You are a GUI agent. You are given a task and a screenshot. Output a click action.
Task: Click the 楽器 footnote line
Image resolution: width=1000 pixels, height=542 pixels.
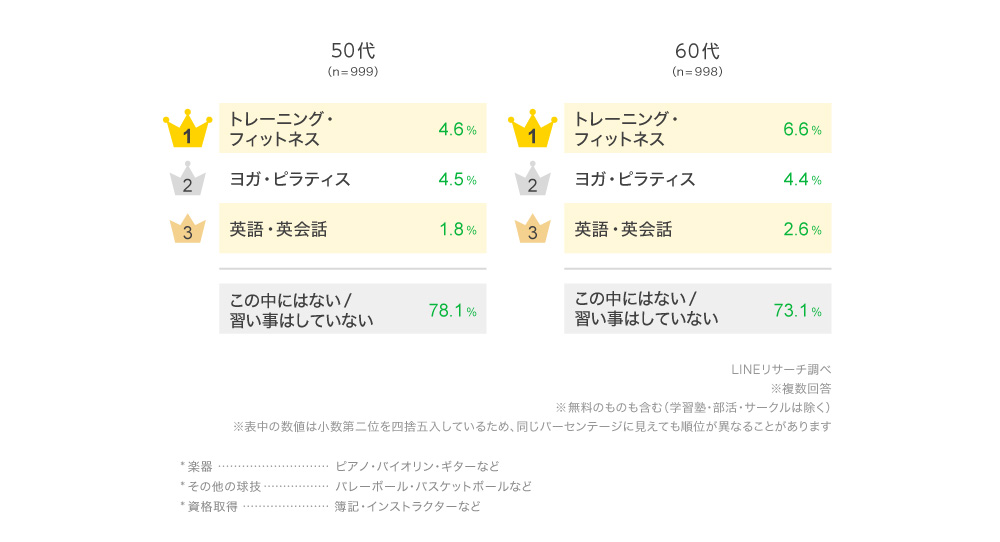coord(340,467)
